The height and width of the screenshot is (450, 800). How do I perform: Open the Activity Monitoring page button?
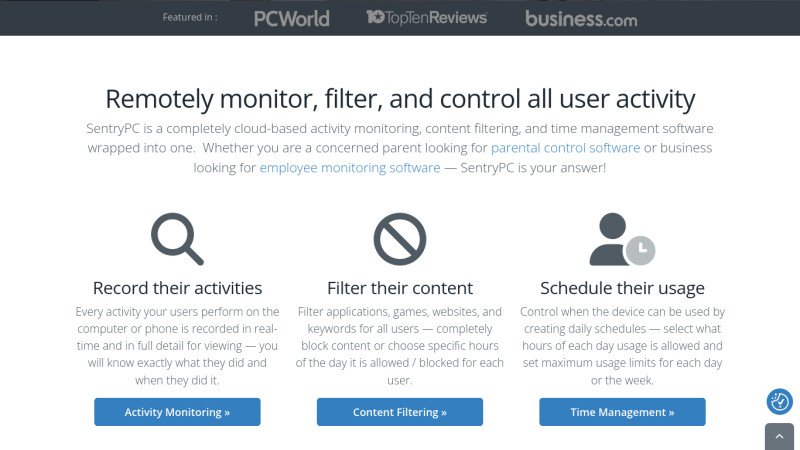click(x=177, y=412)
